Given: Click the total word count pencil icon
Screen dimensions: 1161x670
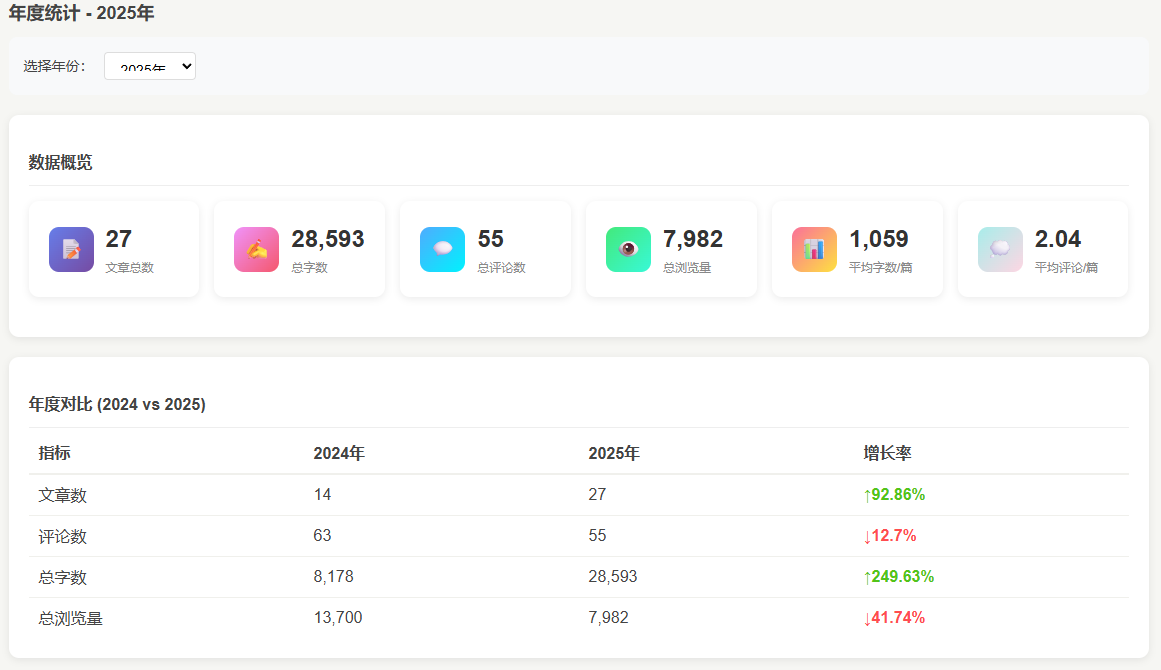Looking at the screenshot, I should 257,250.
